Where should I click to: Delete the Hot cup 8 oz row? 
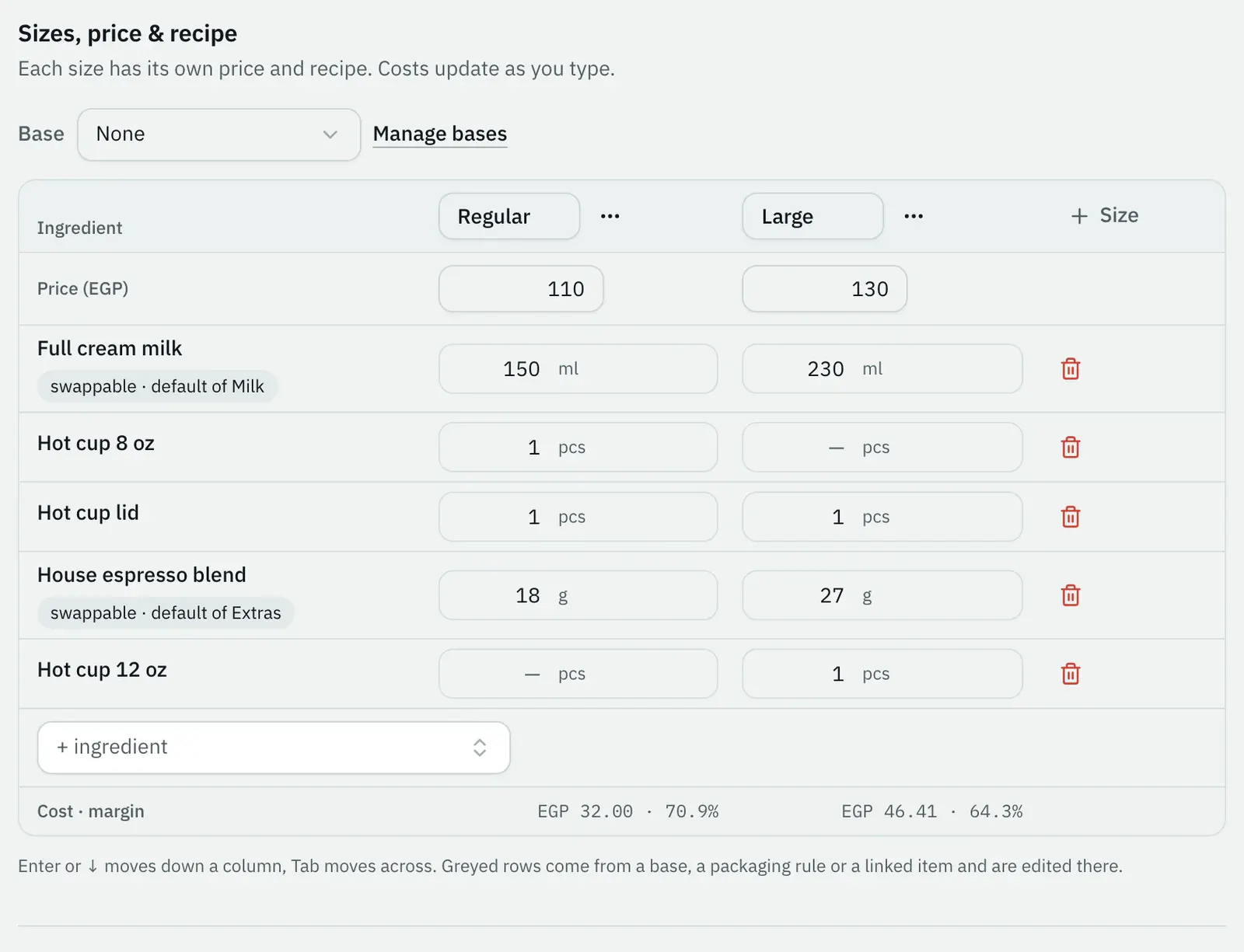click(x=1071, y=447)
